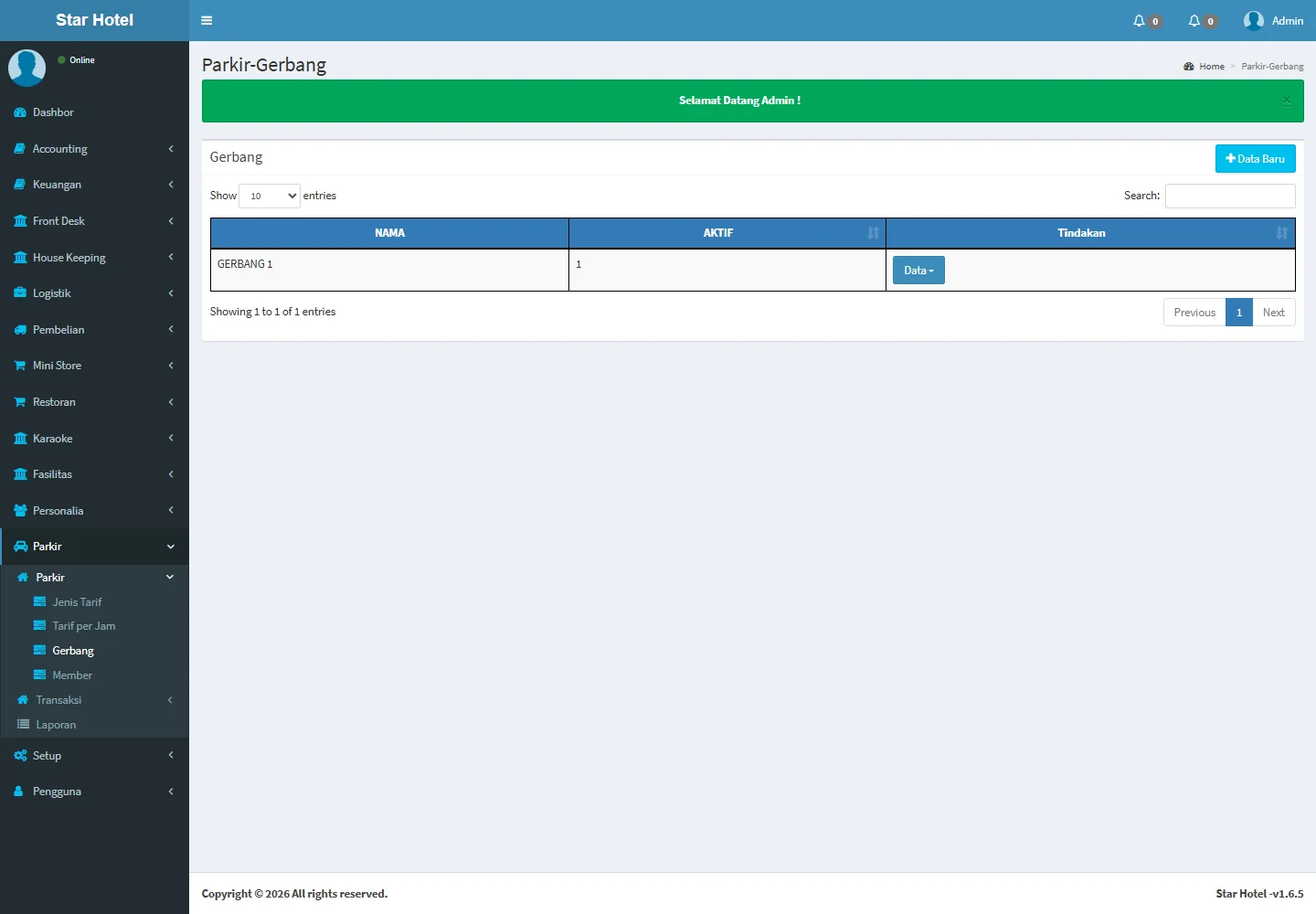This screenshot has height=914, width=1316.
Task: Click the Search input field
Action: (x=1230, y=196)
